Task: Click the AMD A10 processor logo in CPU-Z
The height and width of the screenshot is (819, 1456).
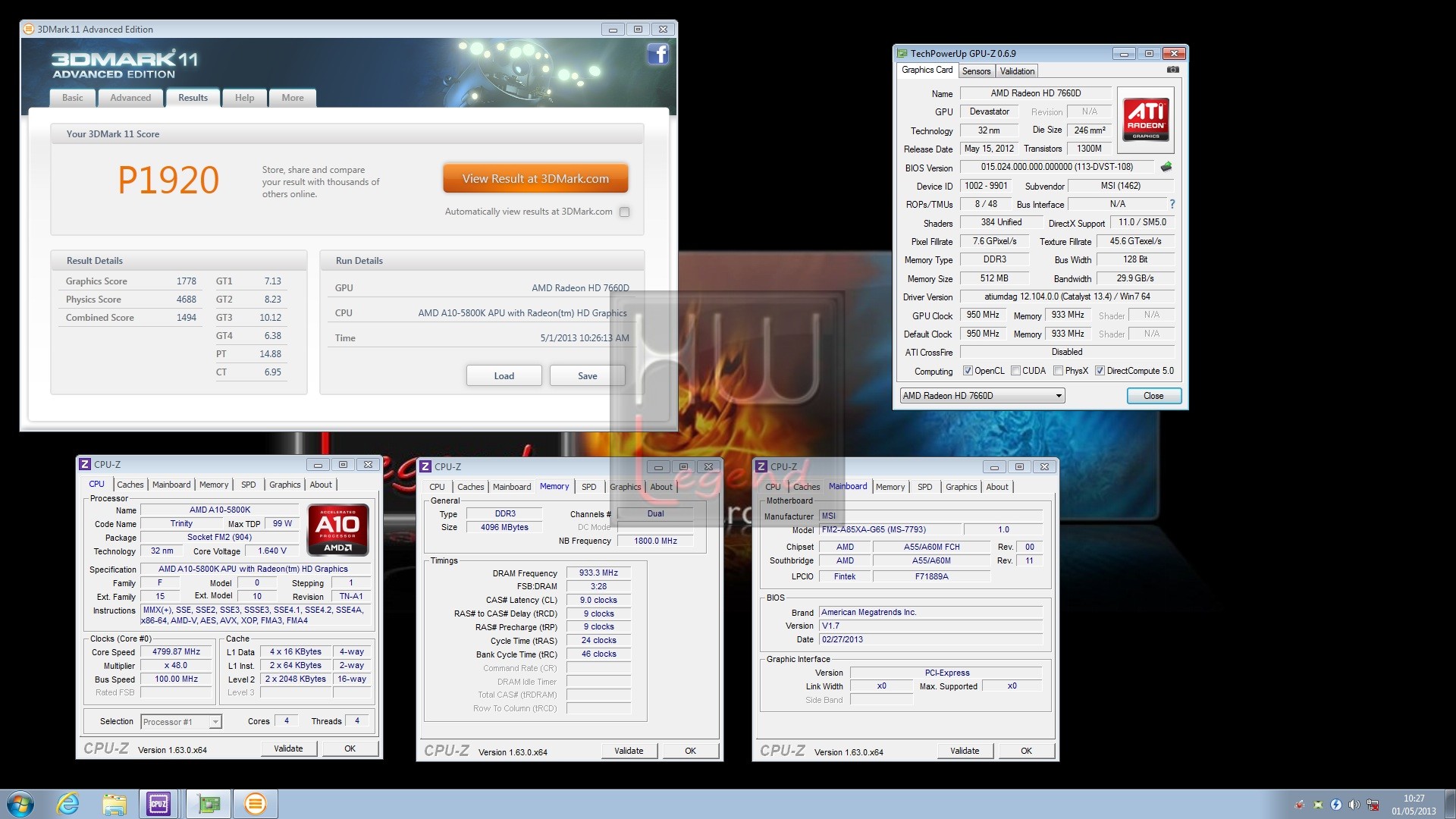Action: pyautogui.click(x=338, y=530)
